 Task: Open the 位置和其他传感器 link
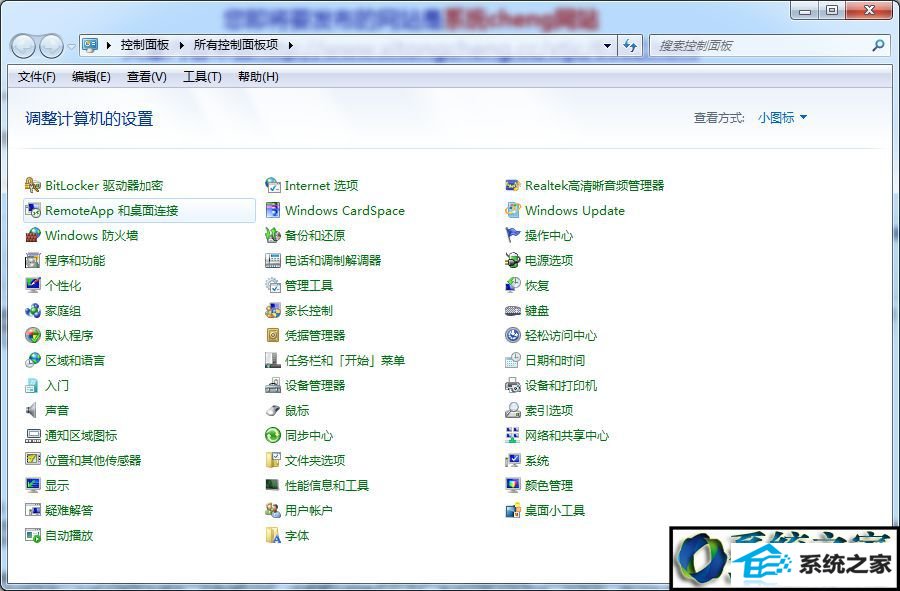[93, 460]
